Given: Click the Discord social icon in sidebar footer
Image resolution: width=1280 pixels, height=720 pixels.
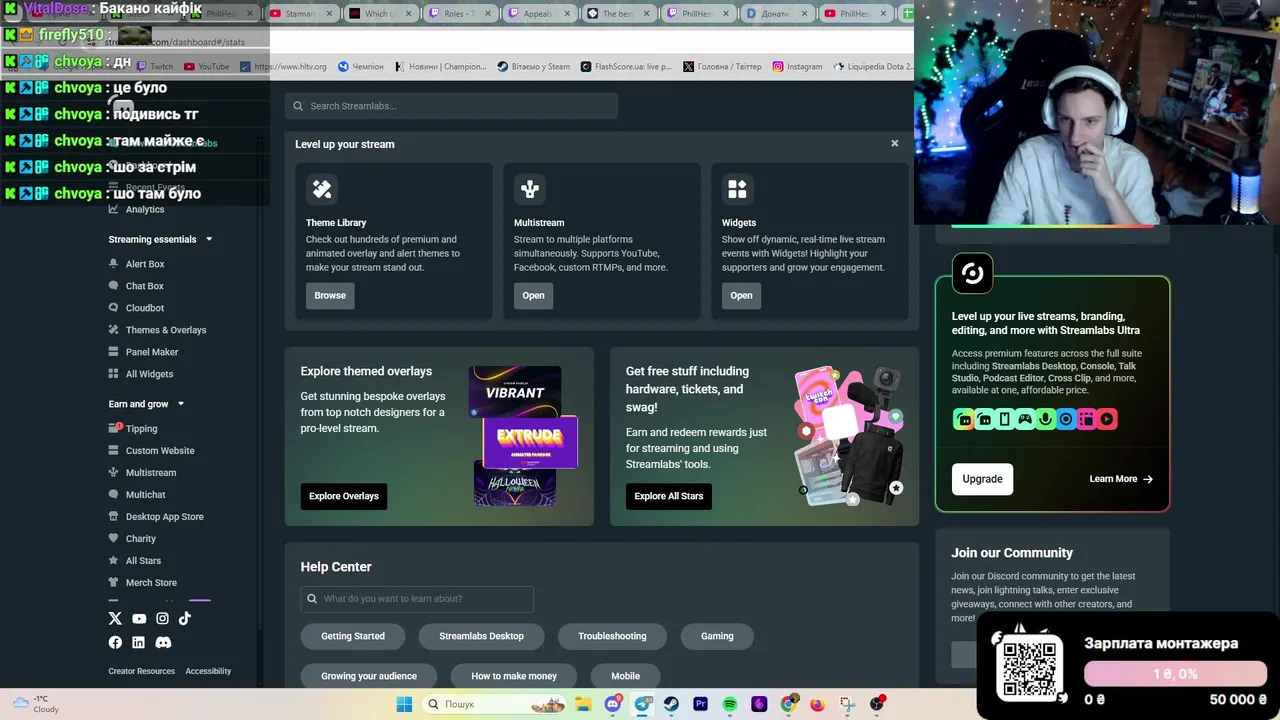Looking at the screenshot, I should [x=163, y=642].
